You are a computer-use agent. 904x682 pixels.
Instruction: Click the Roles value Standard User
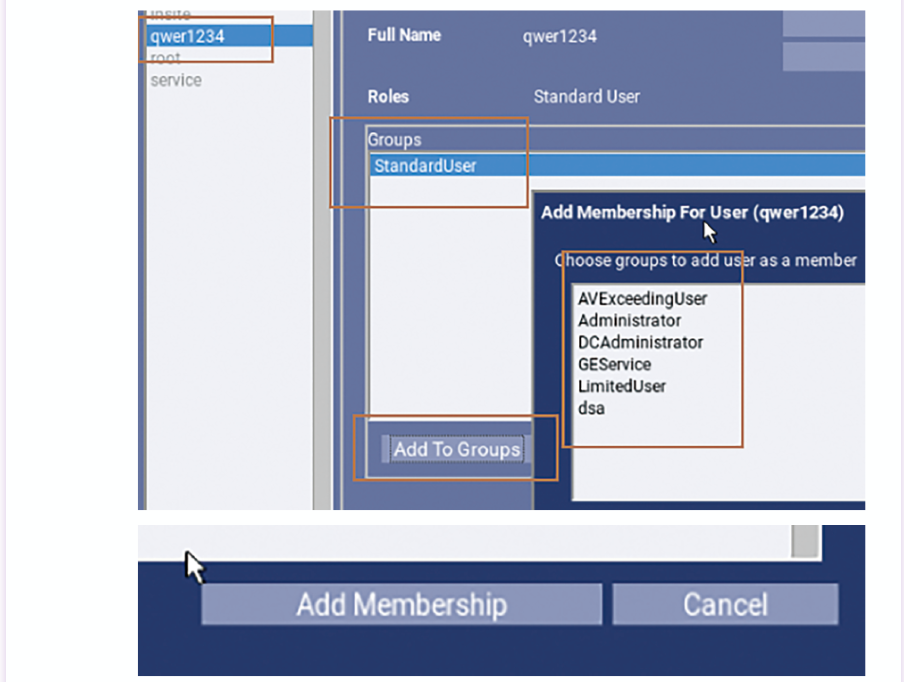586,97
